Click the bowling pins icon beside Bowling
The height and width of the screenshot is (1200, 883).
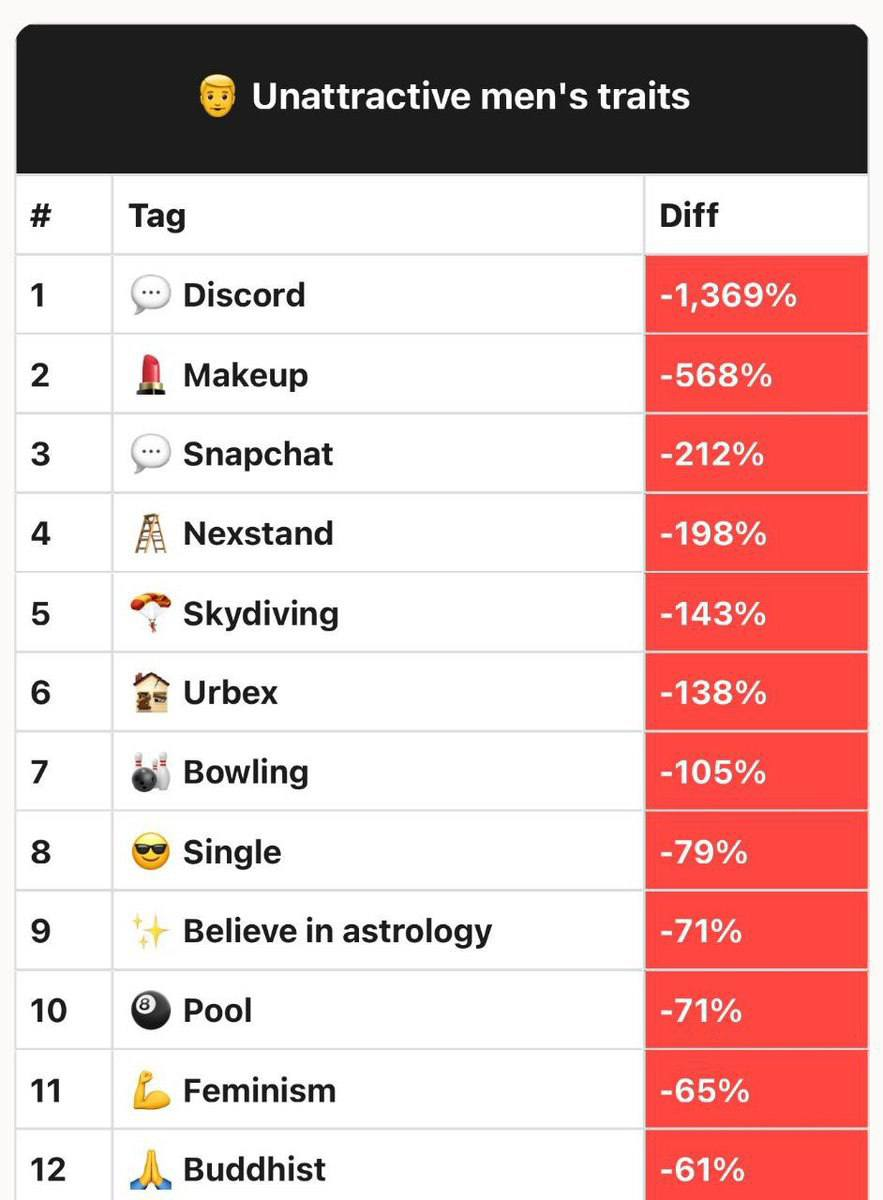click(x=151, y=772)
